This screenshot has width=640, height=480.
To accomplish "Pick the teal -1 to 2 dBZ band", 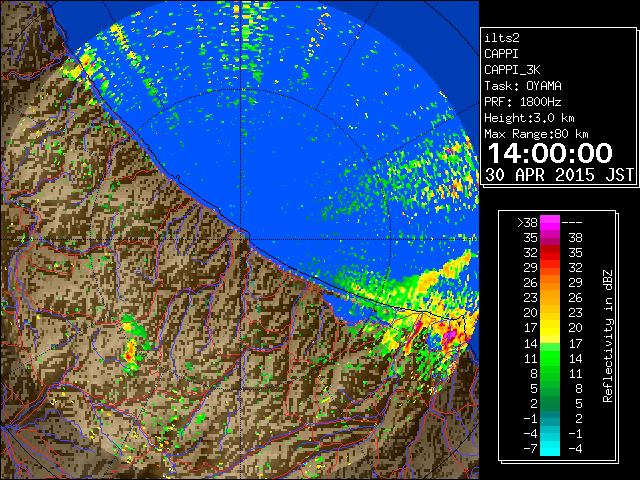I will pyautogui.click(x=550, y=418).
